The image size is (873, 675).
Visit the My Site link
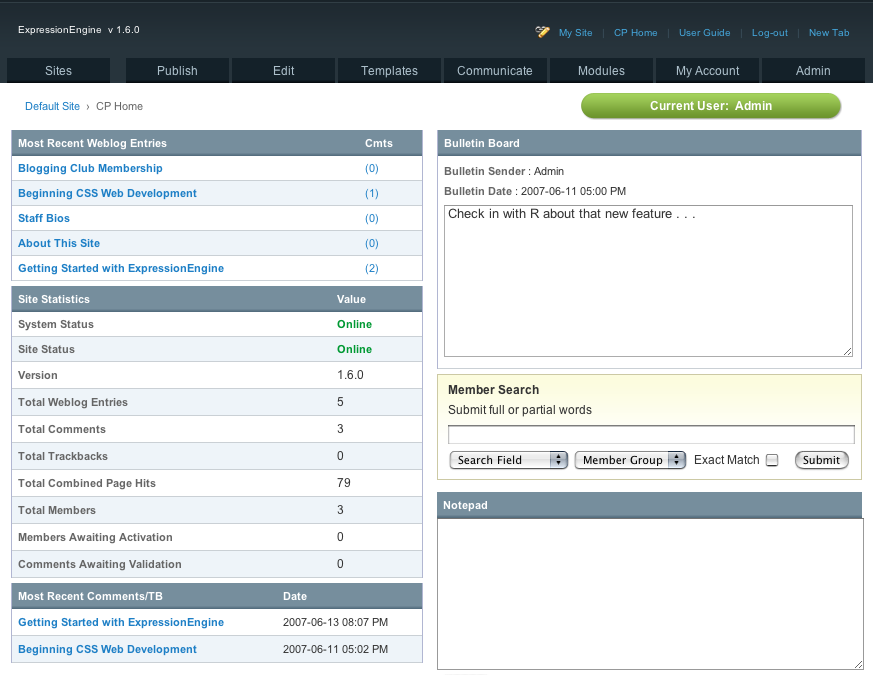pyautogui.click(x=576, y=33)
